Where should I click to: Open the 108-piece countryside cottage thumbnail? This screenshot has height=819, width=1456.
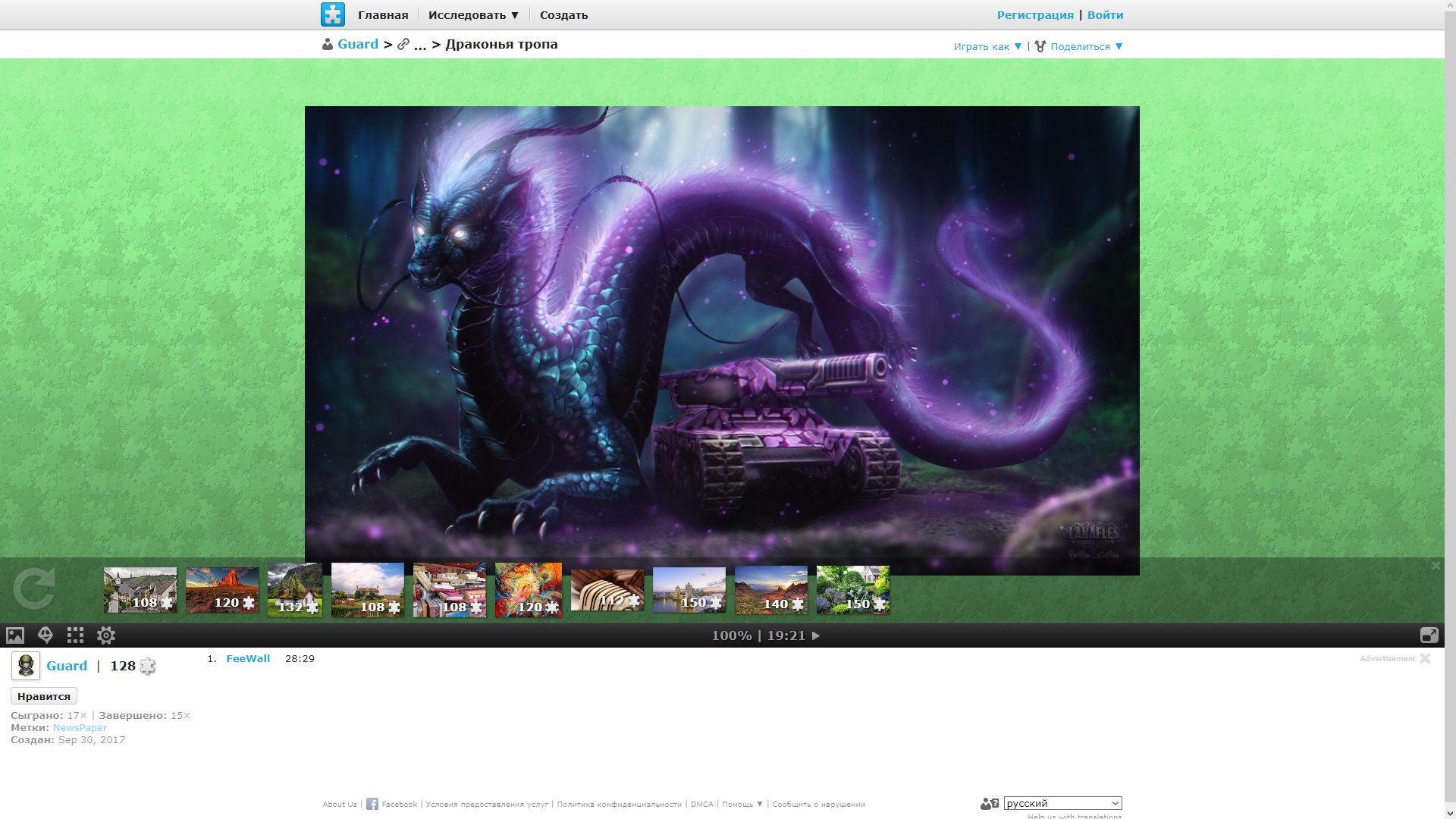[368, 589]
